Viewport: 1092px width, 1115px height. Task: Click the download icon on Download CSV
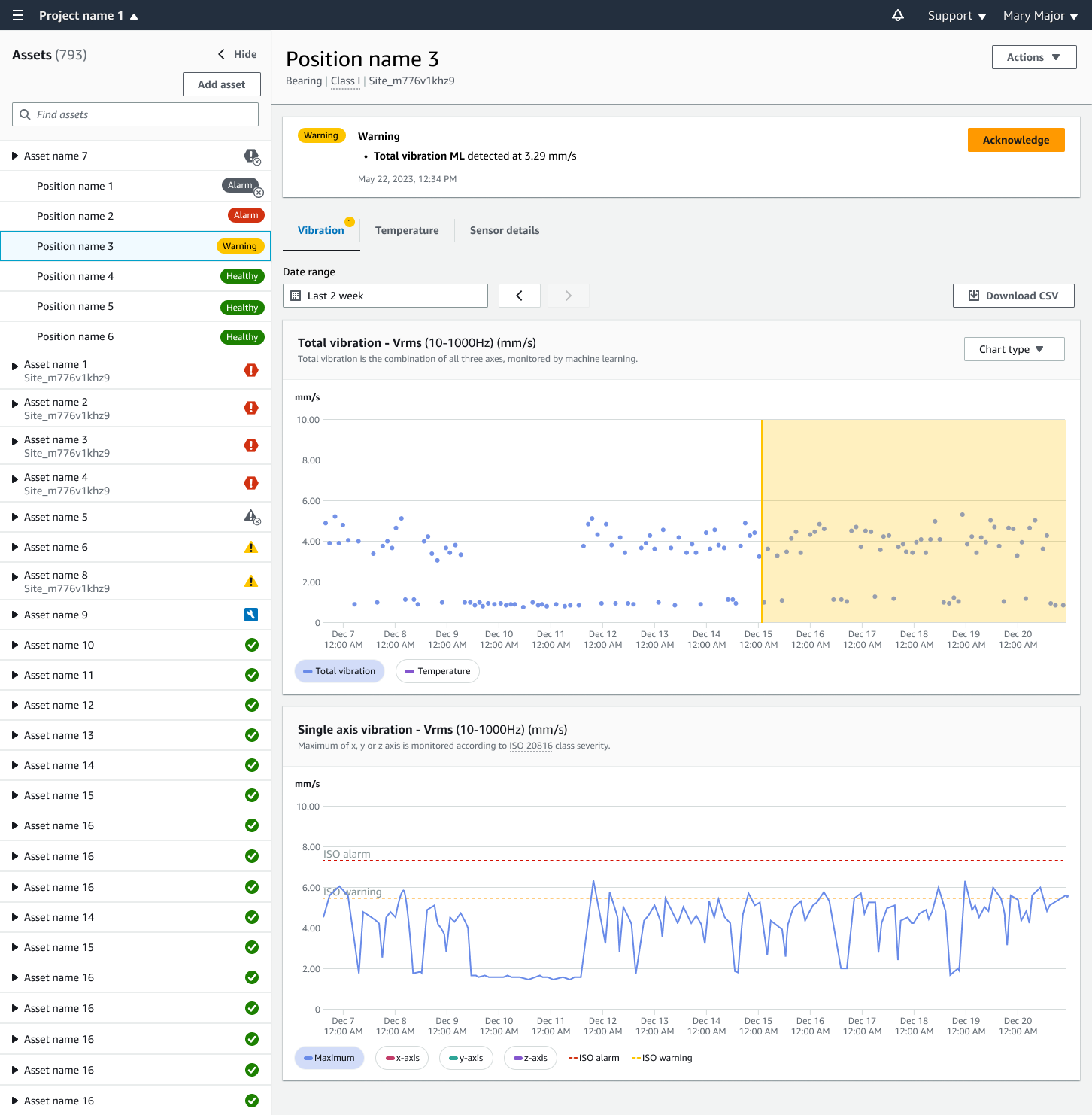click(x=972, y=295)
